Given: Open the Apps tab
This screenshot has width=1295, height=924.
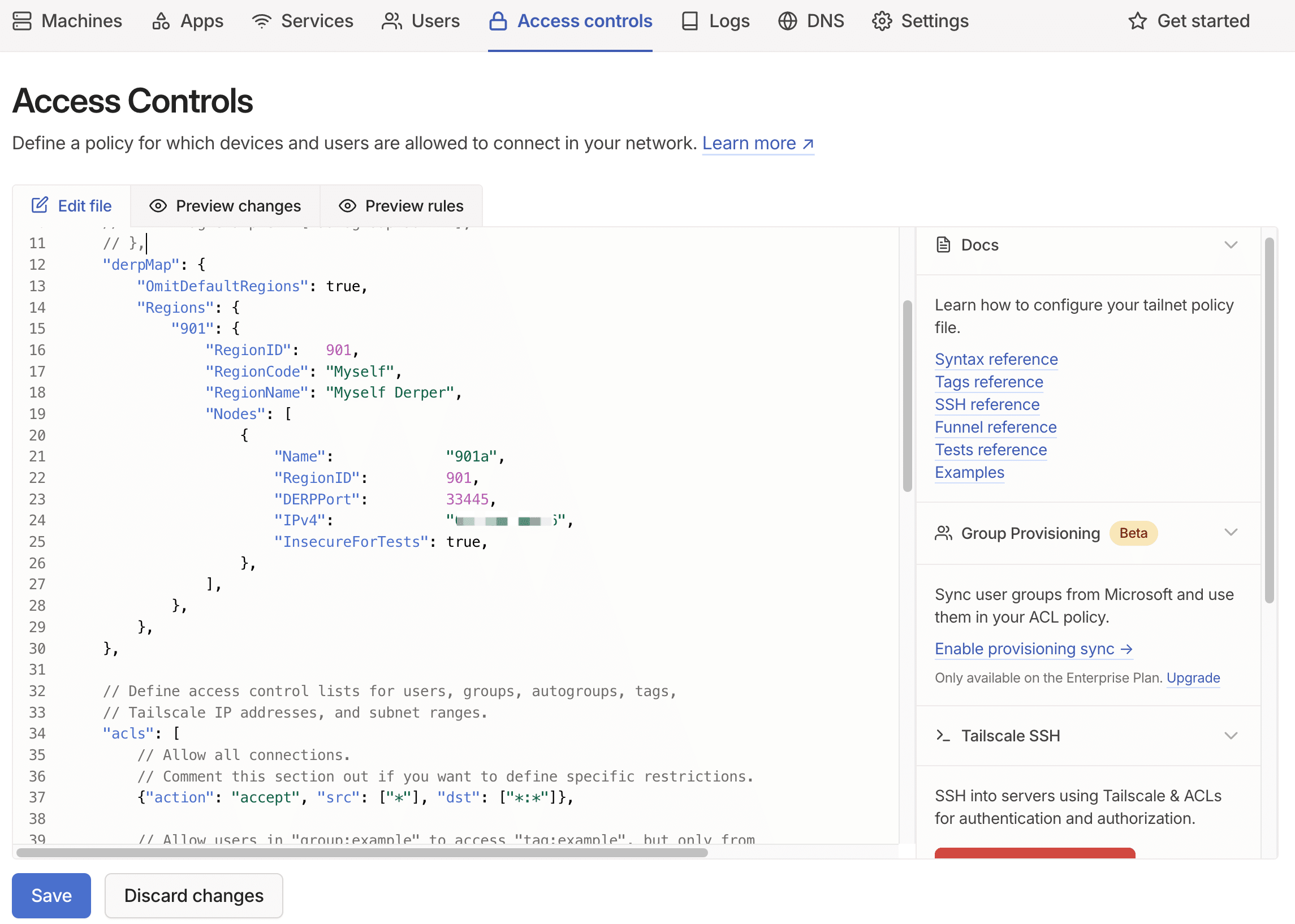Looking at the screenshot, I should (x=187, y=21).
